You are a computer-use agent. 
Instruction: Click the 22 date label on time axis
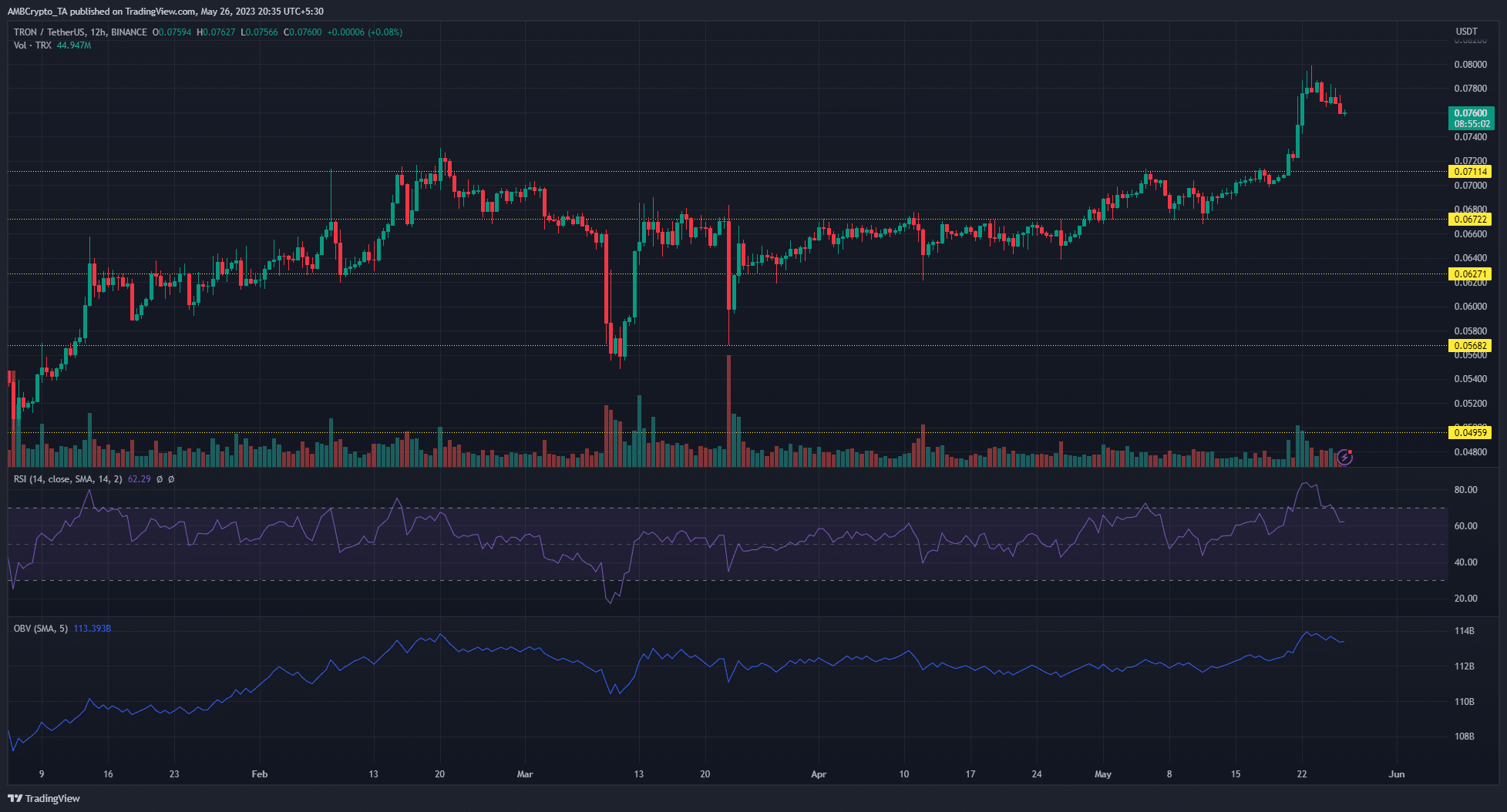point(1302,774)
